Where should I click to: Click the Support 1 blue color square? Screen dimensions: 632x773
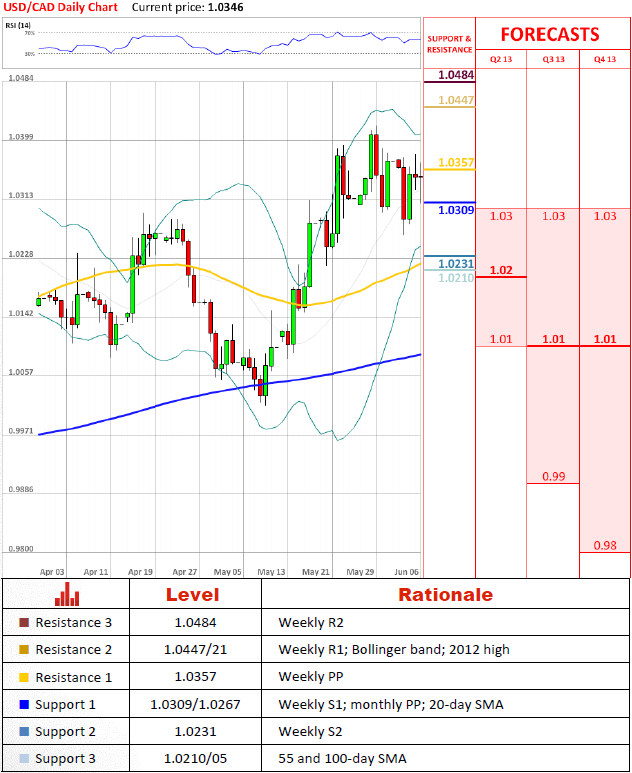click(24, 704)
